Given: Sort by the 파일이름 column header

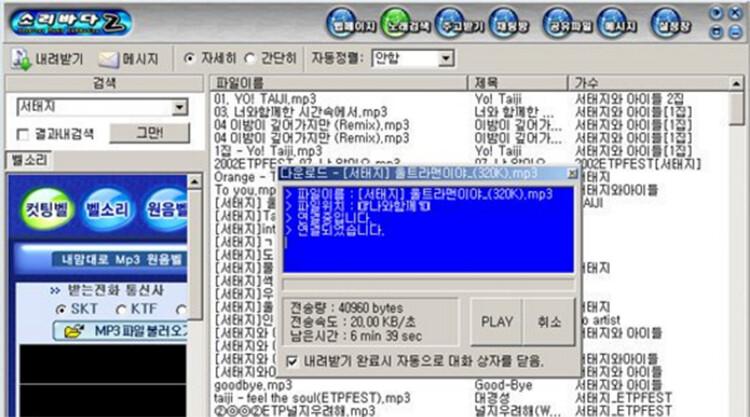Looking at the screenshot, I should [x=338, y=83].
